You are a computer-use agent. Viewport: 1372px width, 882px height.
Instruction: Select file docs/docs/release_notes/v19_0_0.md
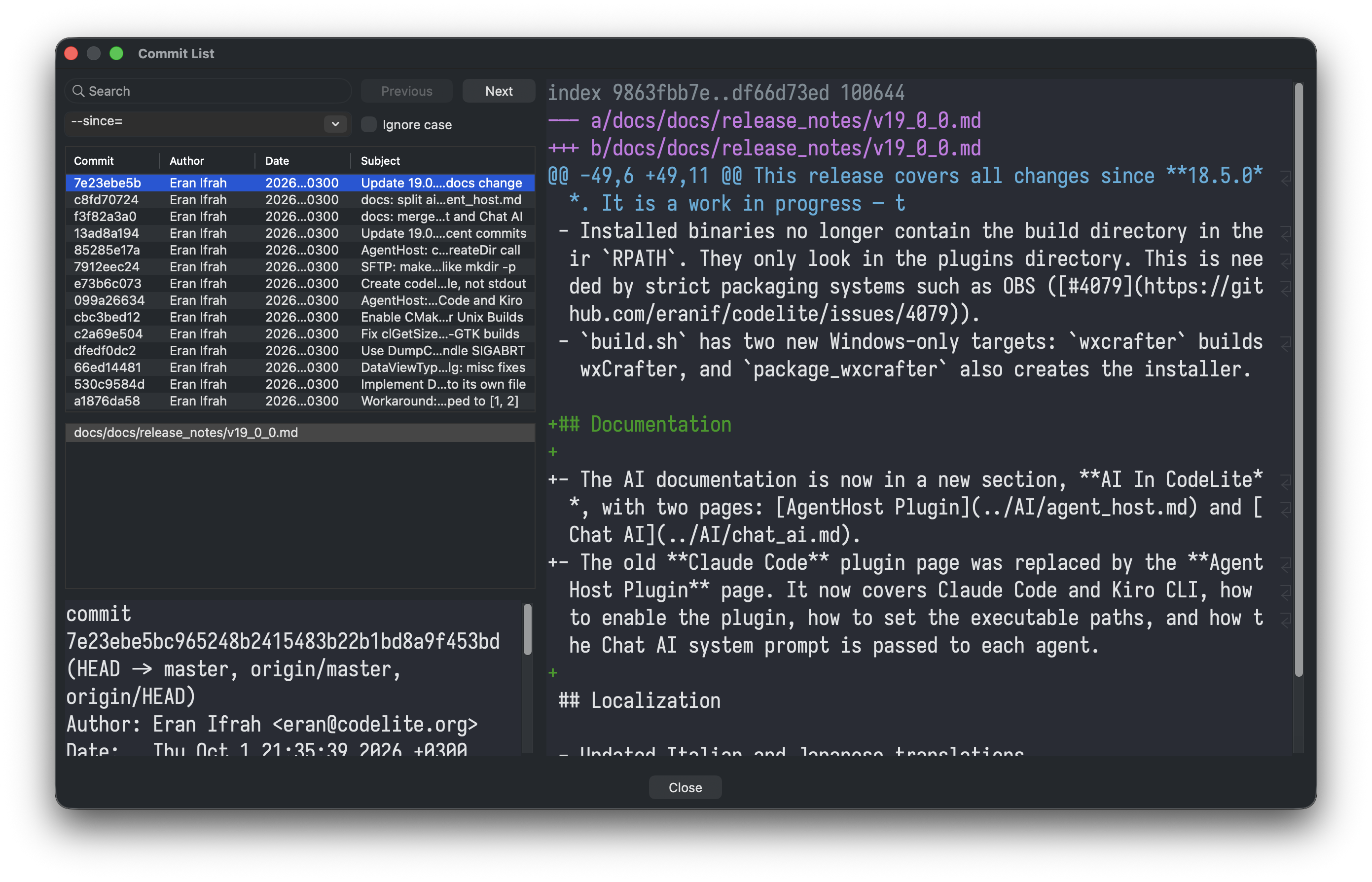click(x=300, y=433)
